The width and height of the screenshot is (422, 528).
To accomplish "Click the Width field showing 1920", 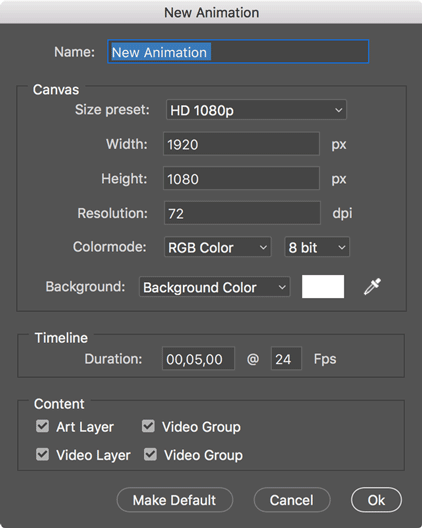I will [x=241, y=144].
